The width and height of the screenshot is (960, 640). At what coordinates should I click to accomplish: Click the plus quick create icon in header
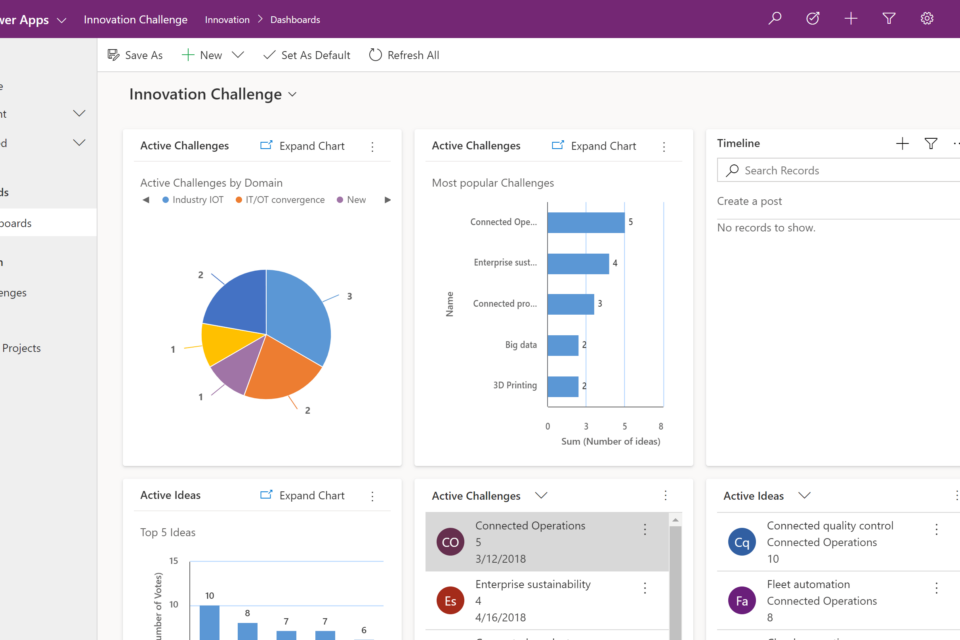click(x=851, y=19)
